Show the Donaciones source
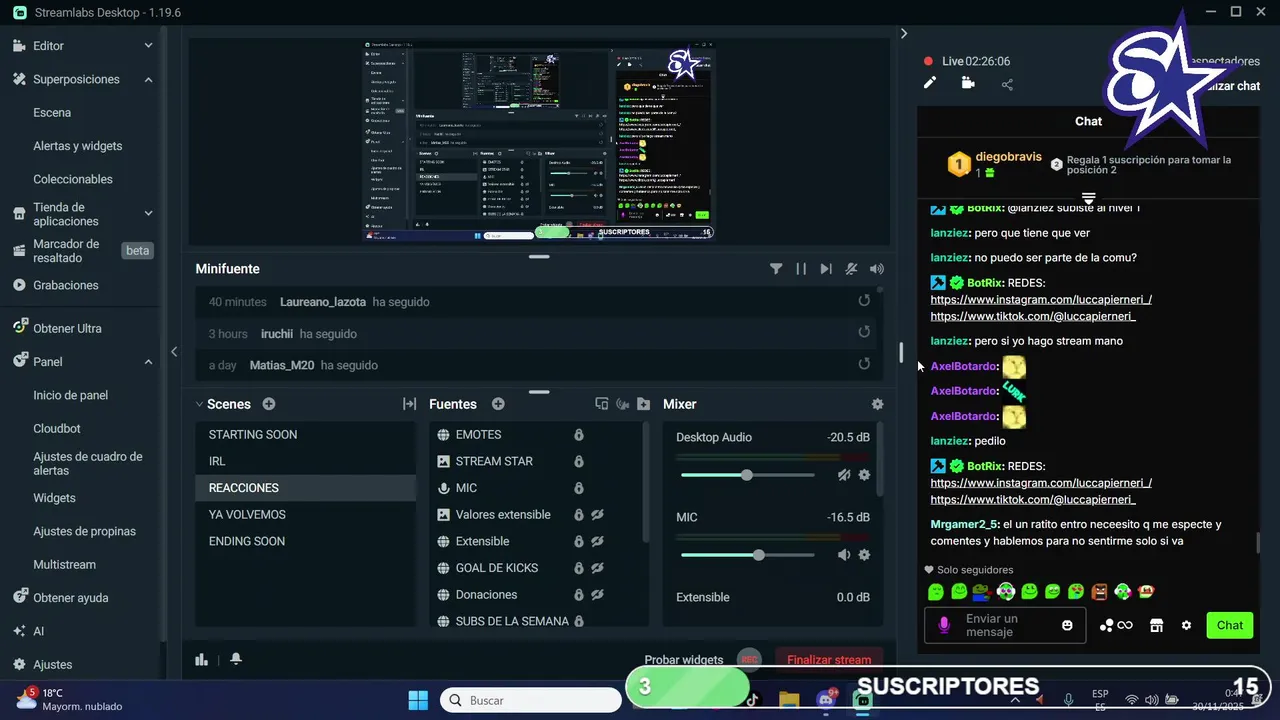 pyautogui.click(x=598, y=595)
